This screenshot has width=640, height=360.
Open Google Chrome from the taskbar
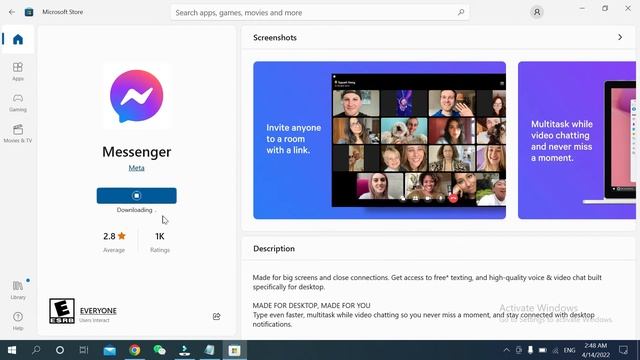coord(135,350)
